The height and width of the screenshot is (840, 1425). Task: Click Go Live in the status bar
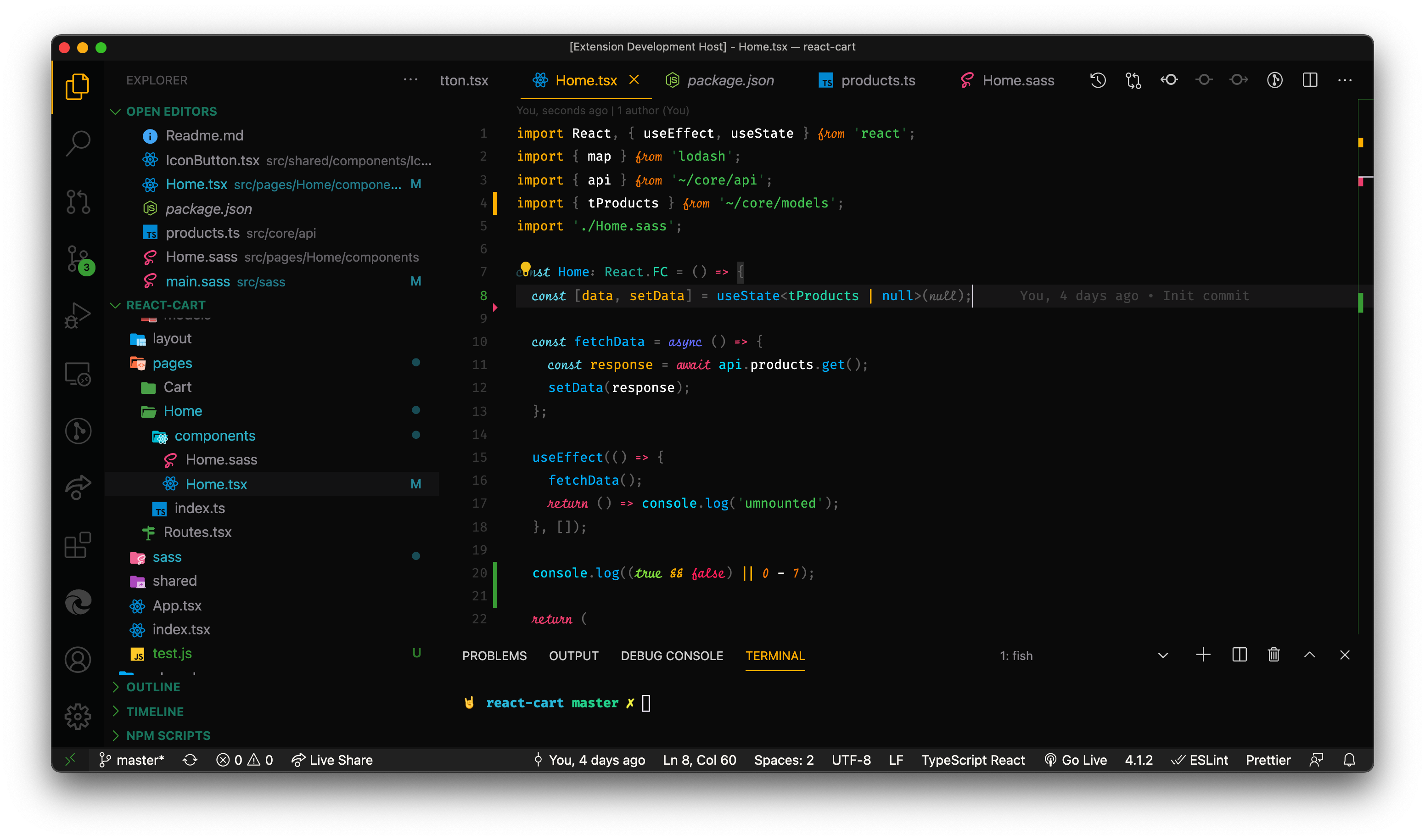point(1076,760)
